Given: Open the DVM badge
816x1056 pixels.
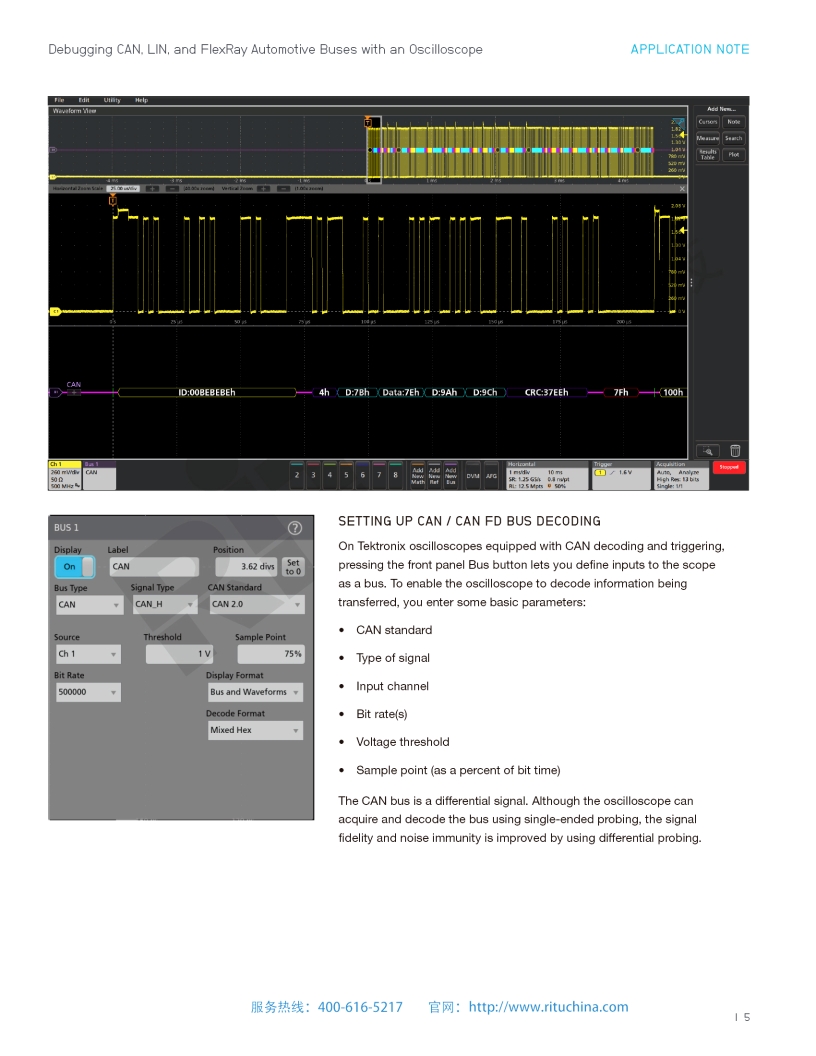Looking at the screenshot, I should (x=473, y=475).
